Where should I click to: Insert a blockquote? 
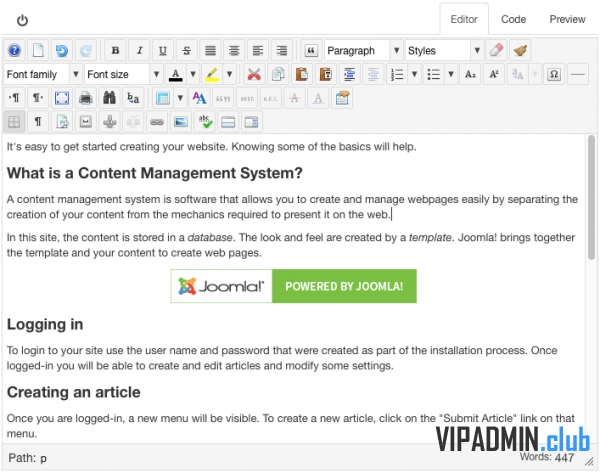[311, 50]
